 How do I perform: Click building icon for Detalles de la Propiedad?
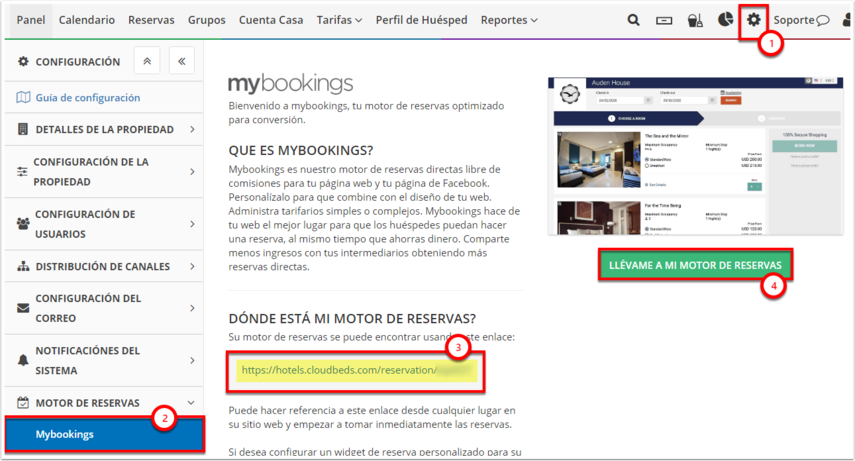[x=23, y=129]
